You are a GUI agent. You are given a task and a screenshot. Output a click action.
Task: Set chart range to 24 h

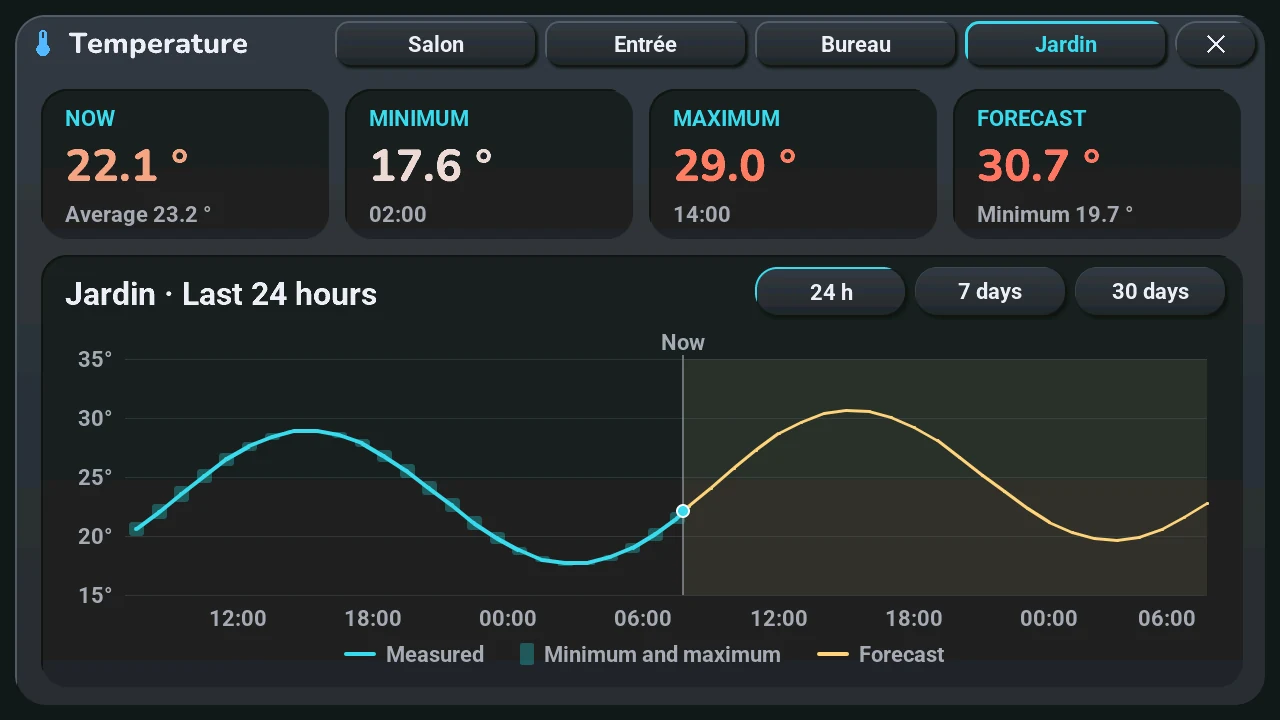(831, 292)
